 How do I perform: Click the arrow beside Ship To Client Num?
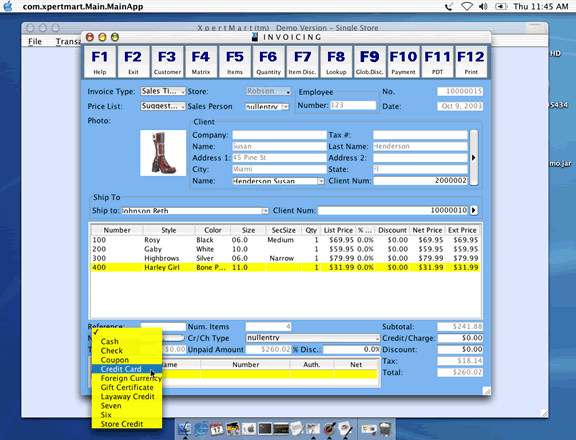tap(474, 210)
